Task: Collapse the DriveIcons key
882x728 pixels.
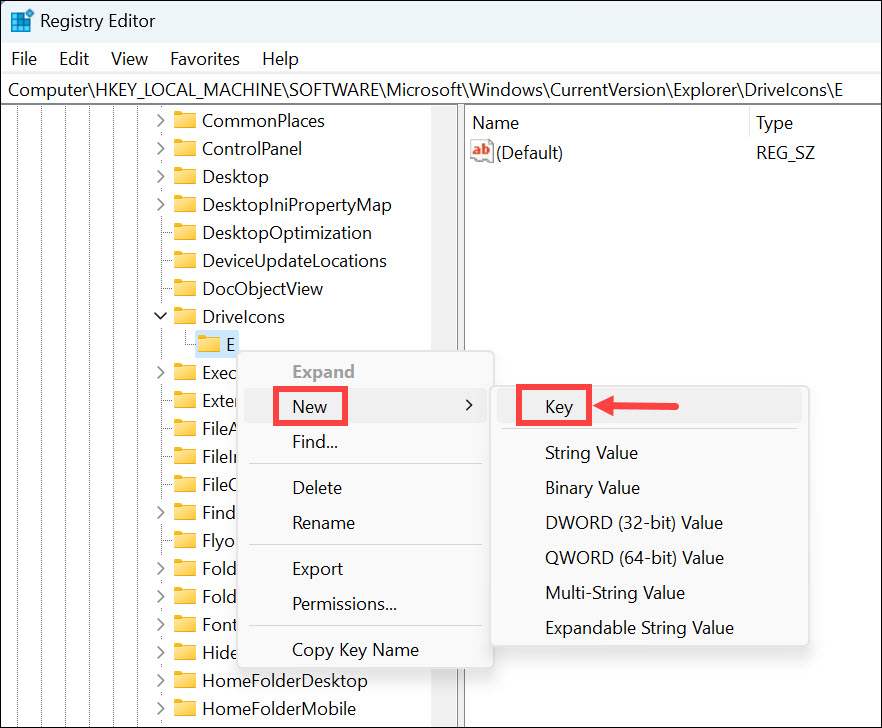Action: pyautogui.click(x=160, y=316)
